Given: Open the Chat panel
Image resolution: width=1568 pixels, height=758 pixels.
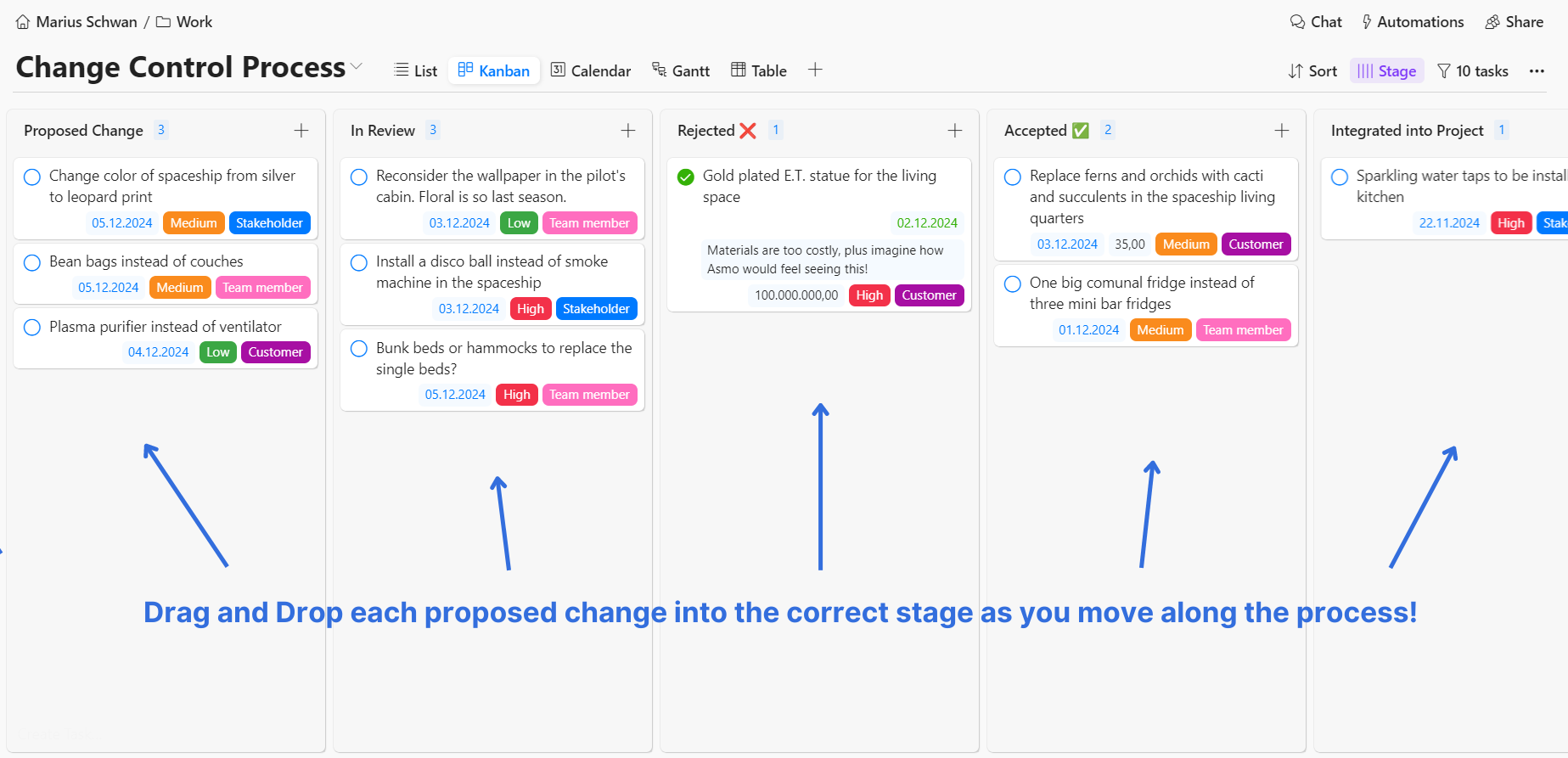Looking at the screenshot, I should [1315, 22].
